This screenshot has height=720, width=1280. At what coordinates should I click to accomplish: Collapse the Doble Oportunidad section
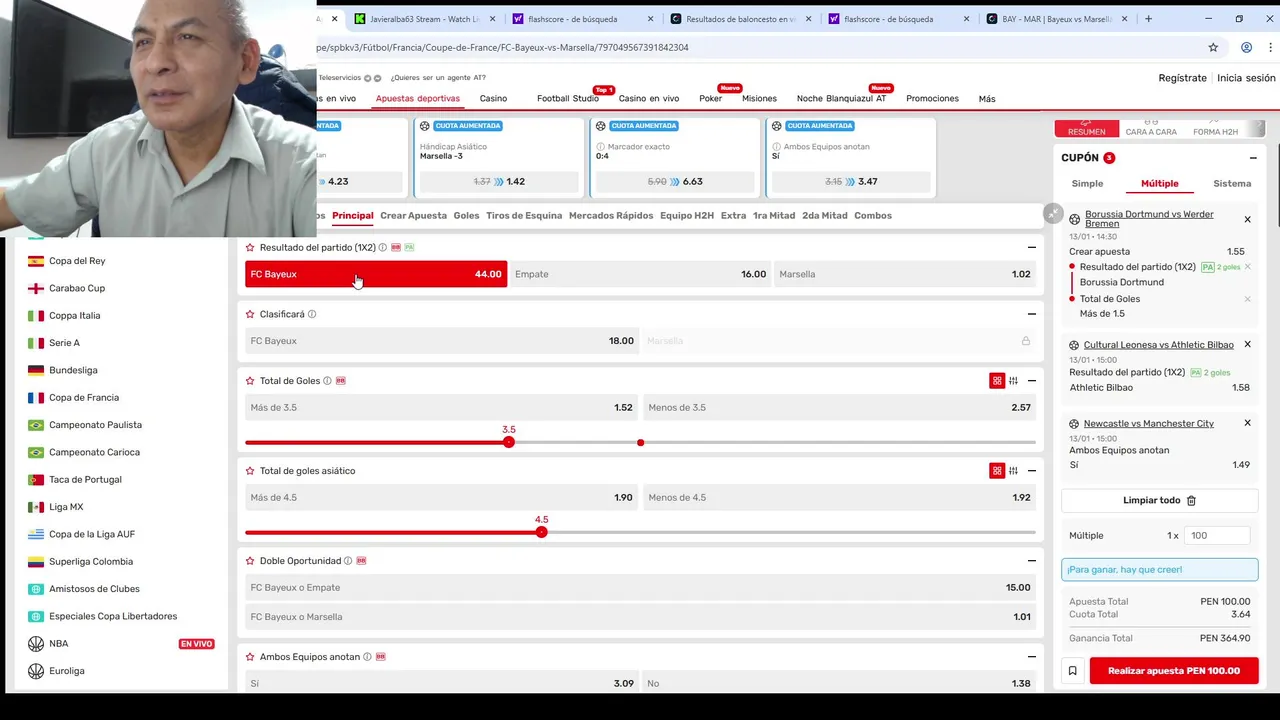tap(1031, 561)
